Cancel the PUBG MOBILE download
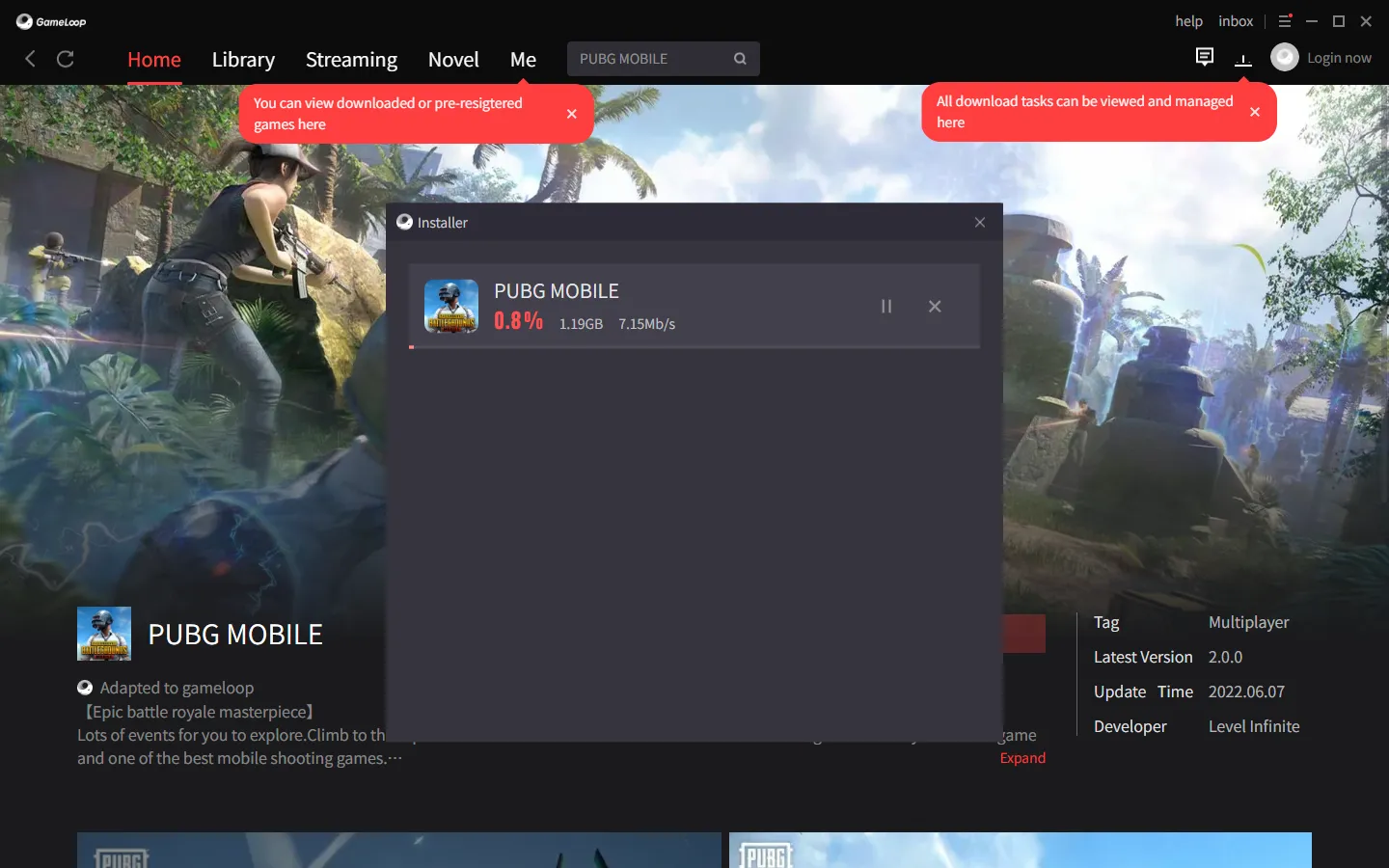The image size is (1389, 868). [935, 307]
